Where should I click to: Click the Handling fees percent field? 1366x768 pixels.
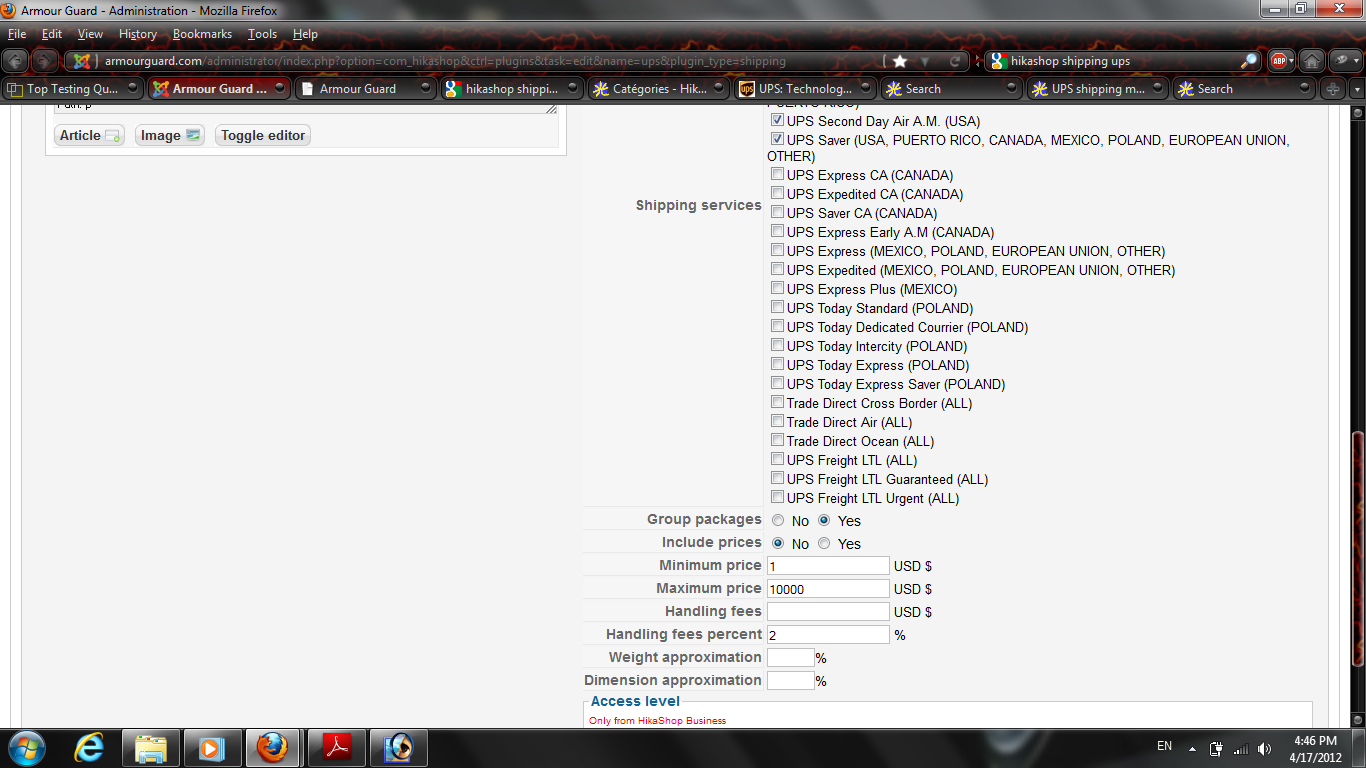point(828,635)
